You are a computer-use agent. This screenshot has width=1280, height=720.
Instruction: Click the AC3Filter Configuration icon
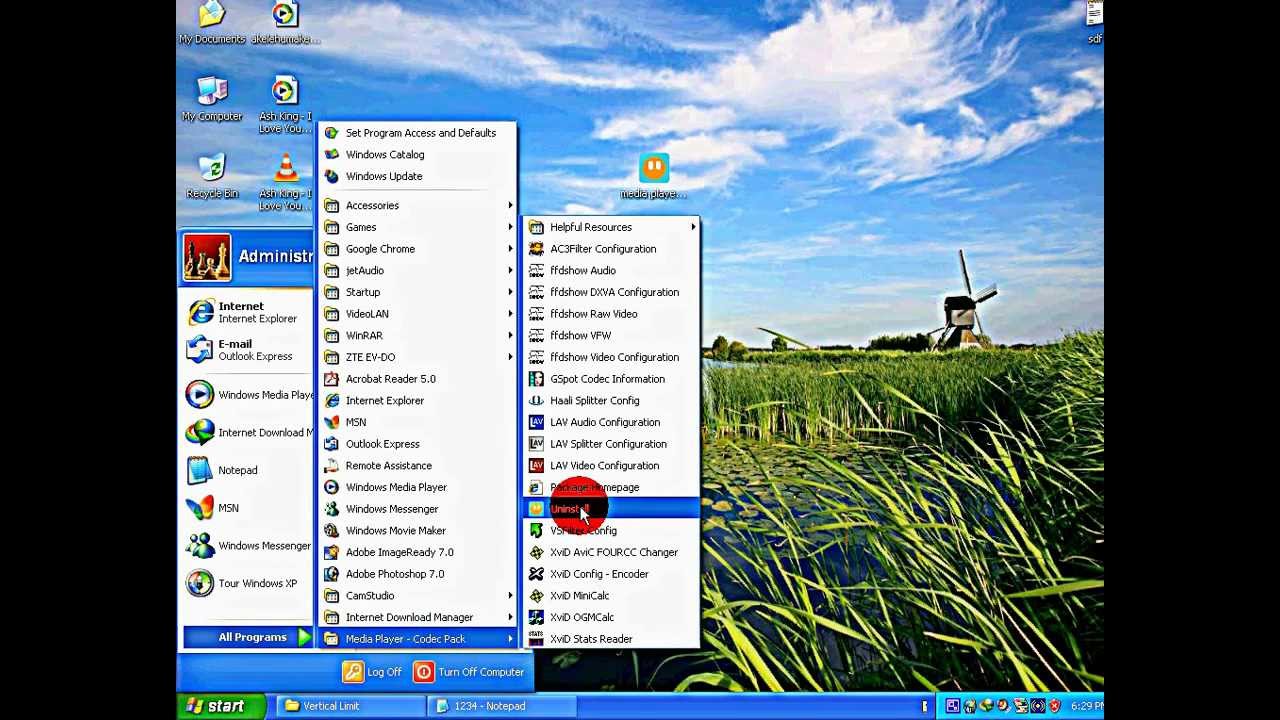[536, 249]
